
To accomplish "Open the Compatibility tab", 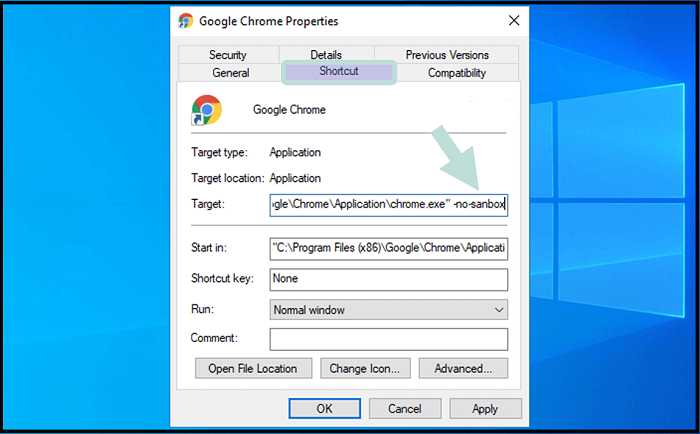I will point(457,73).
